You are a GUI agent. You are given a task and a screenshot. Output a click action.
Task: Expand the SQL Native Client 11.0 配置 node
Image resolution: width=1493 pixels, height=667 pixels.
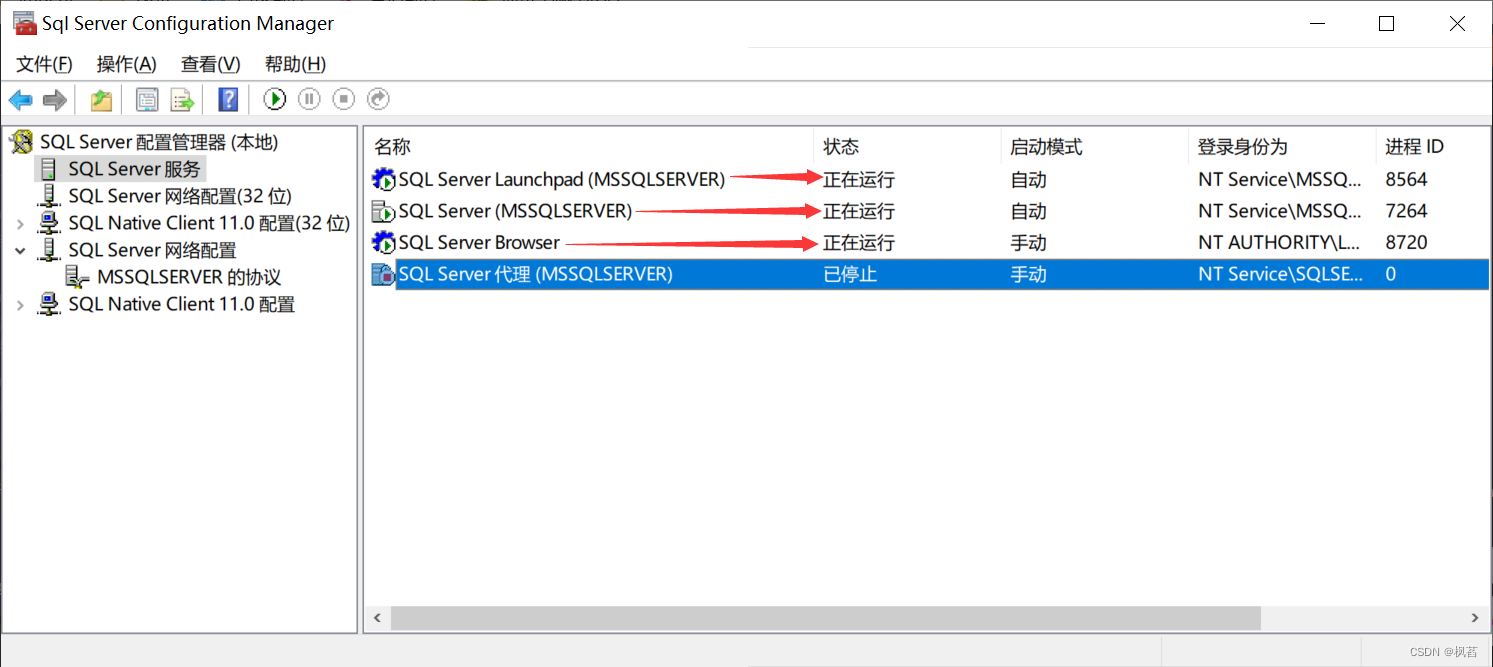click(20, 305)
